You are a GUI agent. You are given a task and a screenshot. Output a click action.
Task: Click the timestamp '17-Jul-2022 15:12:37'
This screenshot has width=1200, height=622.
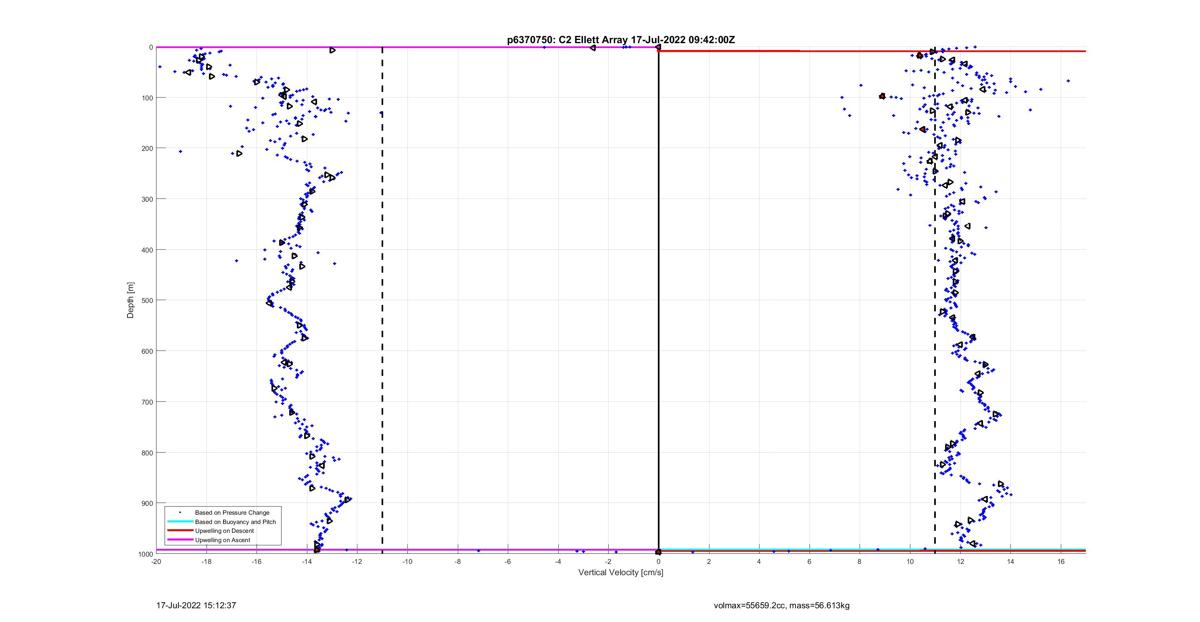click(x=196, y=605)
